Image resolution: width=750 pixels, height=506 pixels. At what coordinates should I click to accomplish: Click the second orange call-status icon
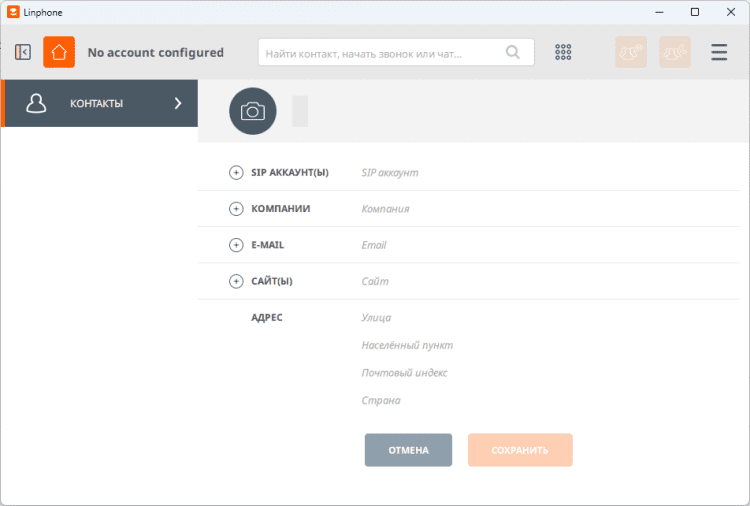(675, 52)
